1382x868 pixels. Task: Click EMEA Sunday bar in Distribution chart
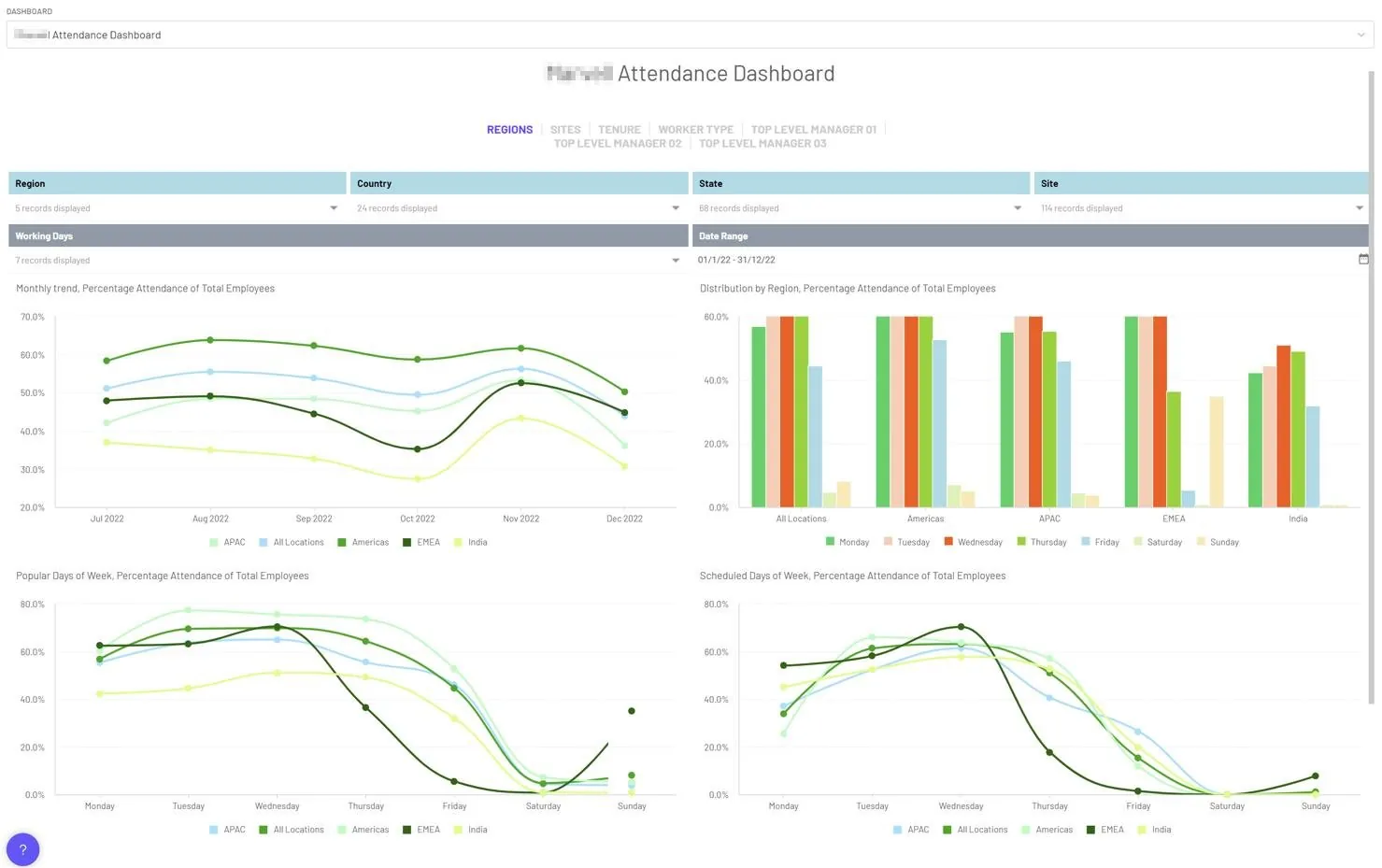(1216, 452)
